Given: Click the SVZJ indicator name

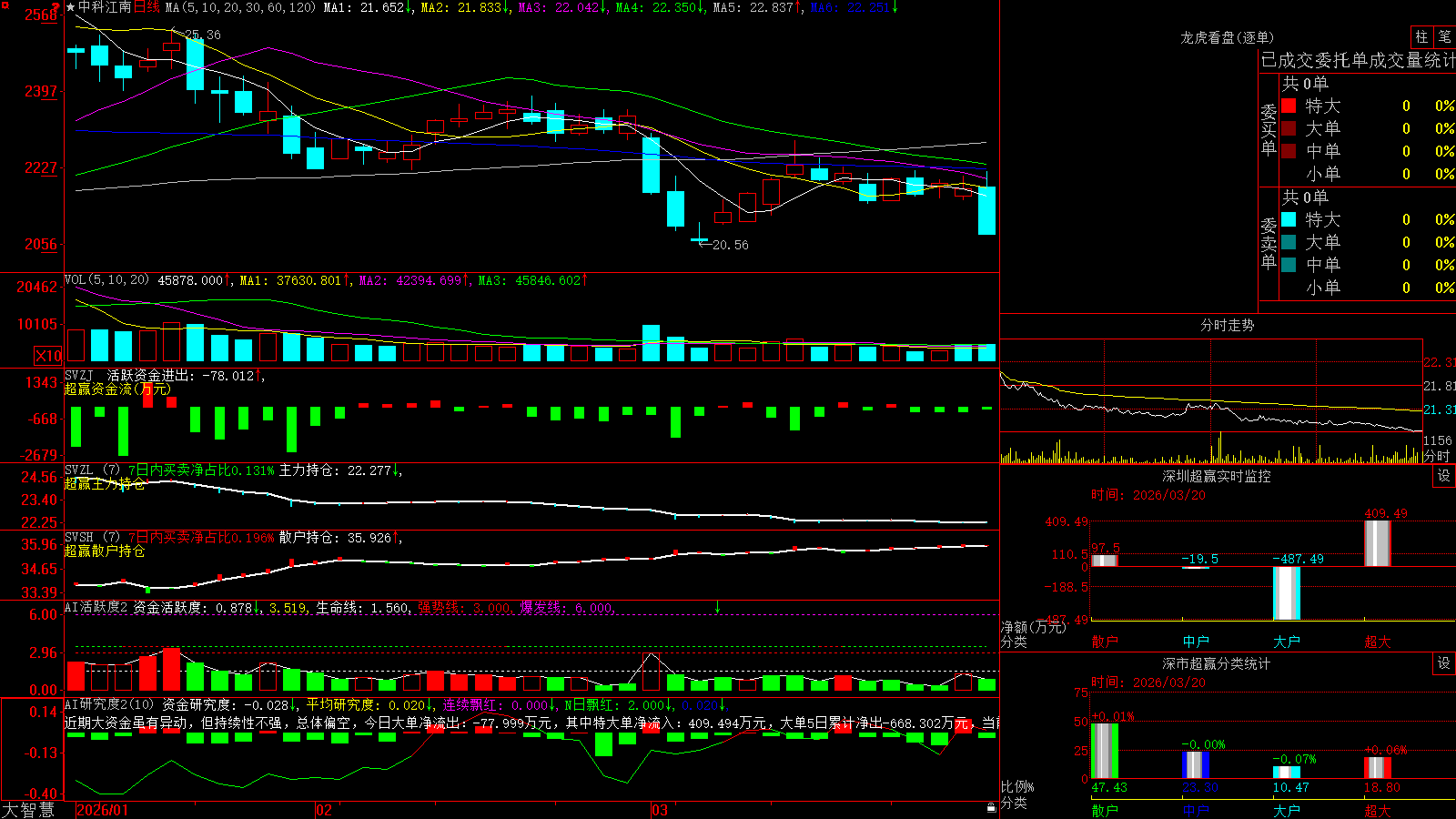Looking at the screenshot, I should [79, 375].
